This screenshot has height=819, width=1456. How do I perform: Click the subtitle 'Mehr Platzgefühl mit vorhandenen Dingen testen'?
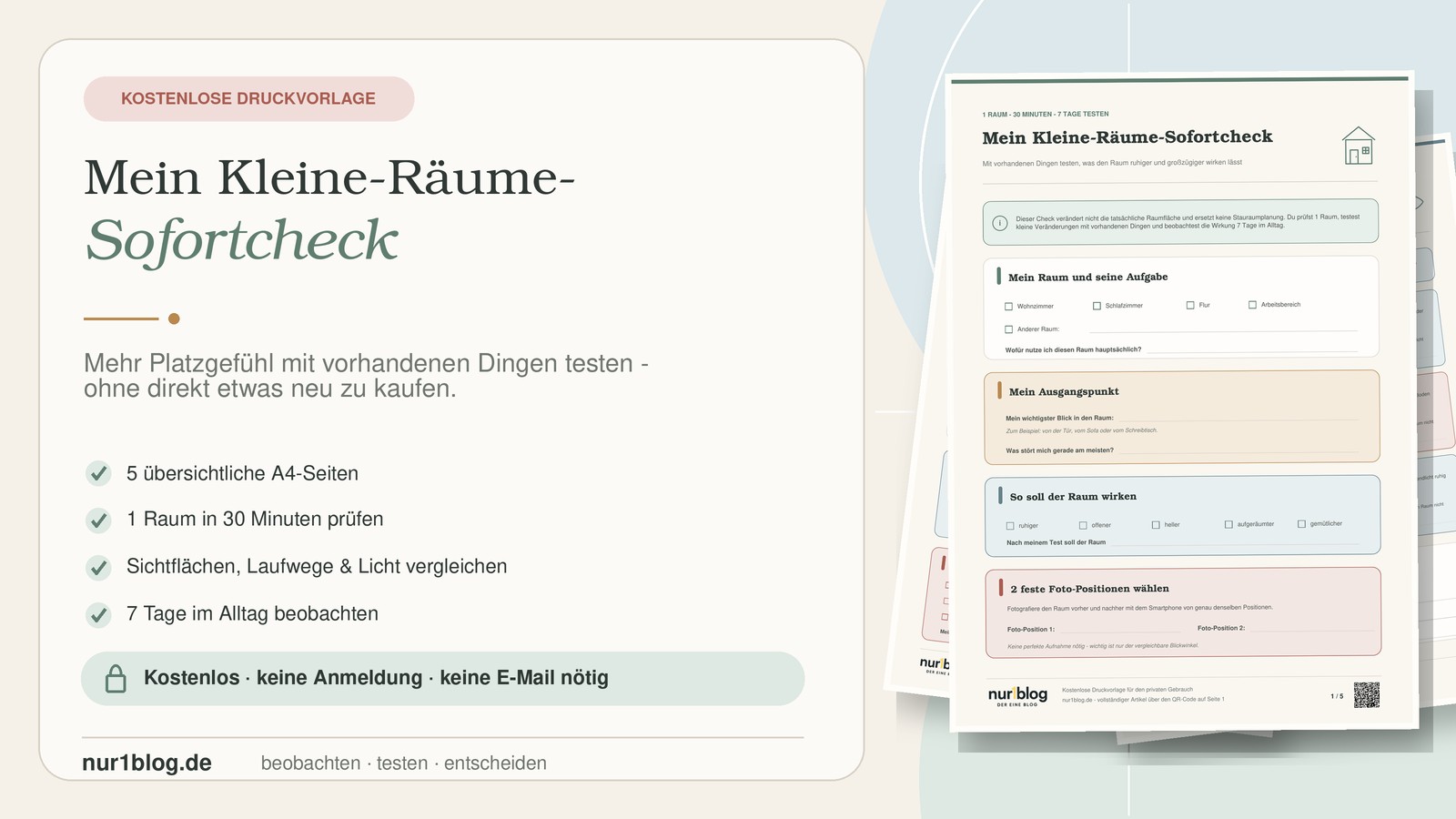click(x=359, y=363)
